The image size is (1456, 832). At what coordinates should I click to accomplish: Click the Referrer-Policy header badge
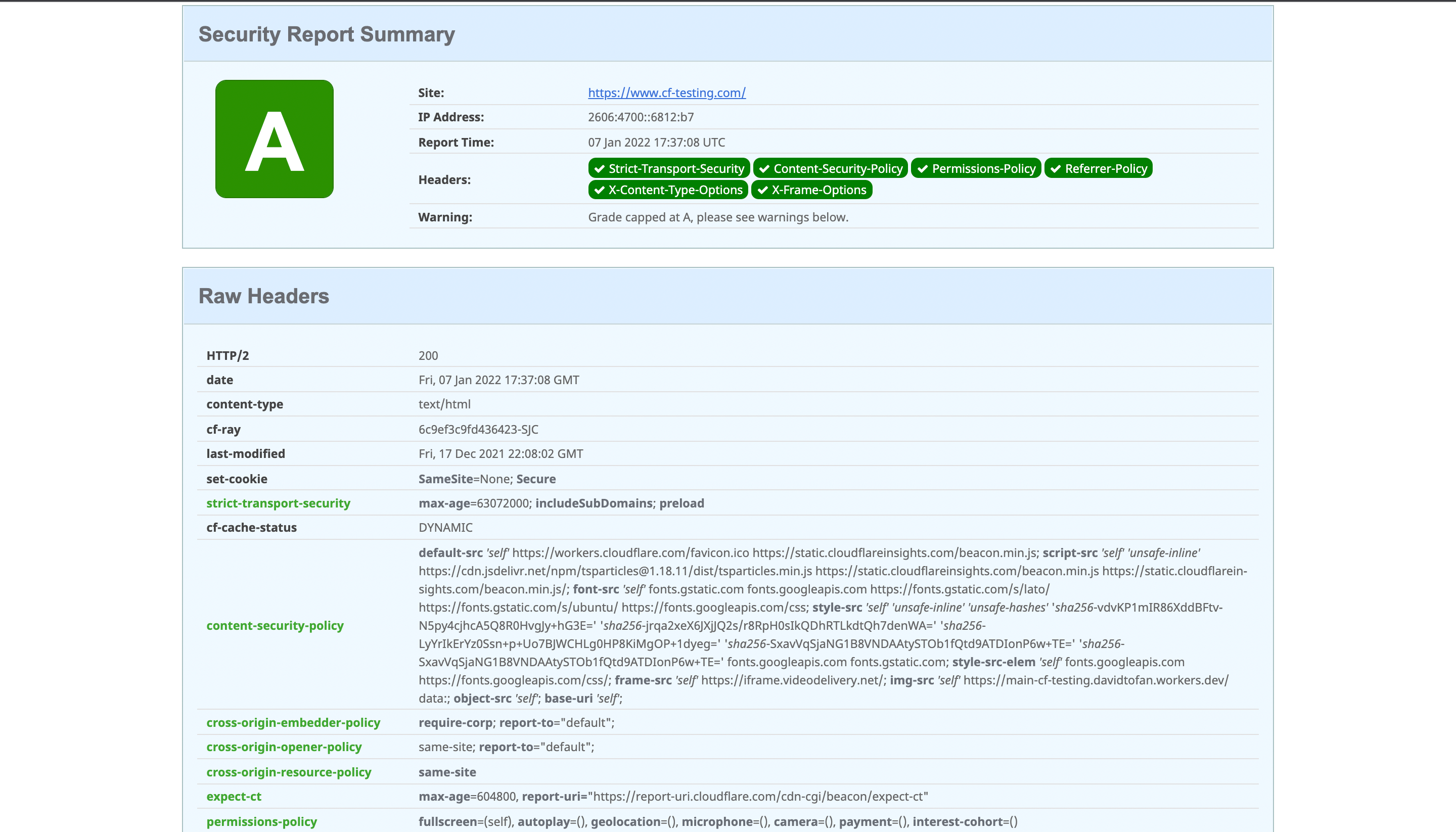(1098, 168)
